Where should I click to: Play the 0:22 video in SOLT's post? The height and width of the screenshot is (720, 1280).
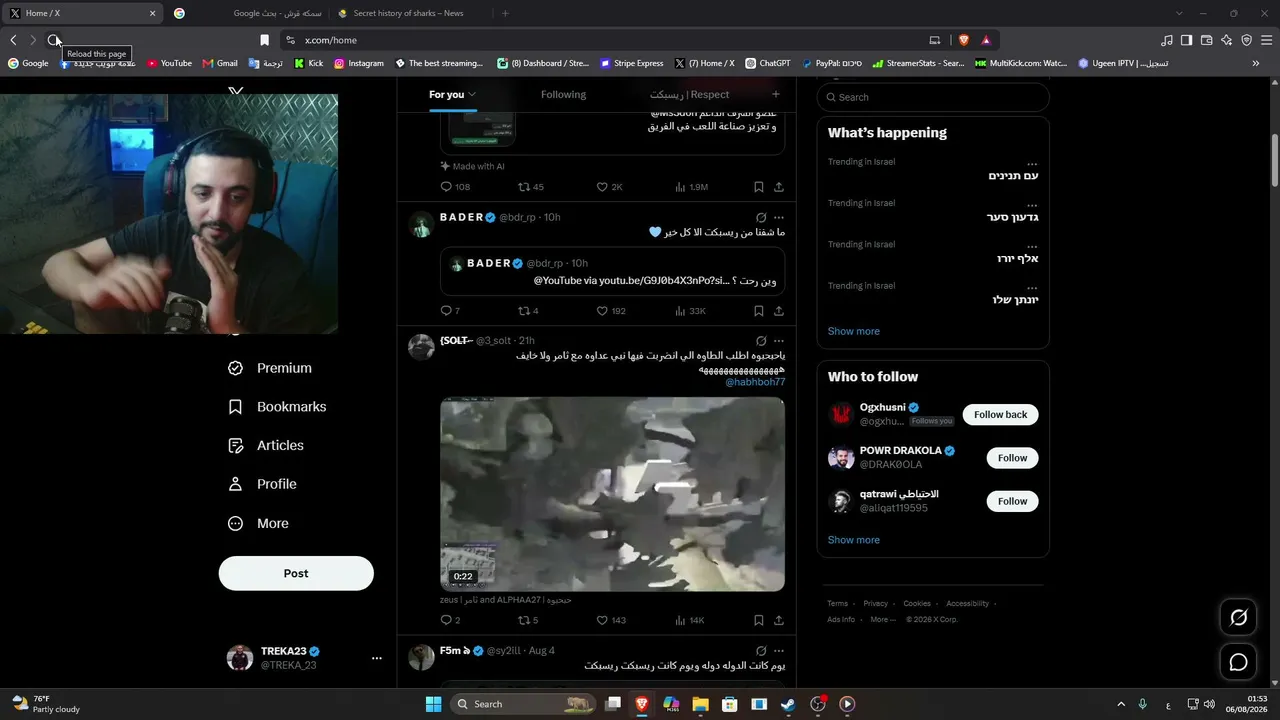tap(612, 494)
